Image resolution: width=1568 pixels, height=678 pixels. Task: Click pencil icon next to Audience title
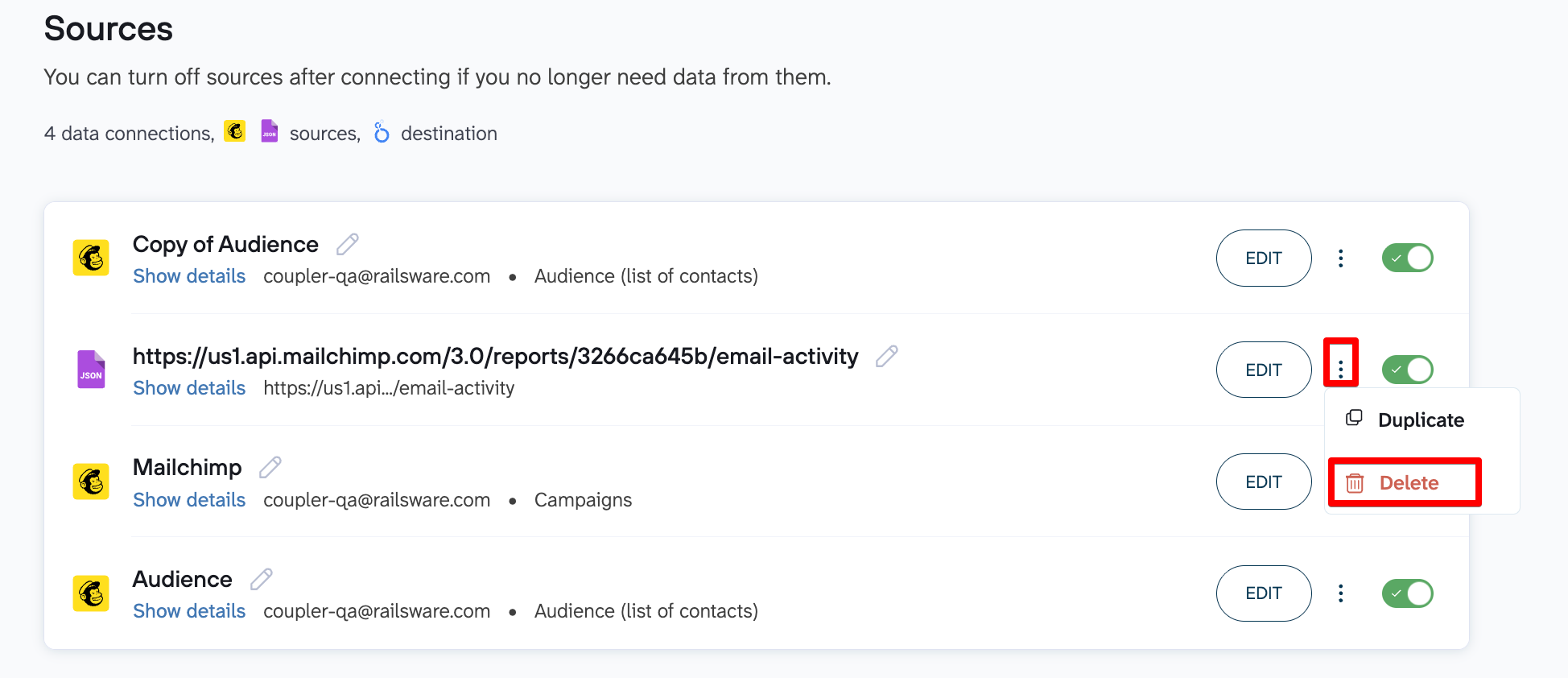point(261,579)
